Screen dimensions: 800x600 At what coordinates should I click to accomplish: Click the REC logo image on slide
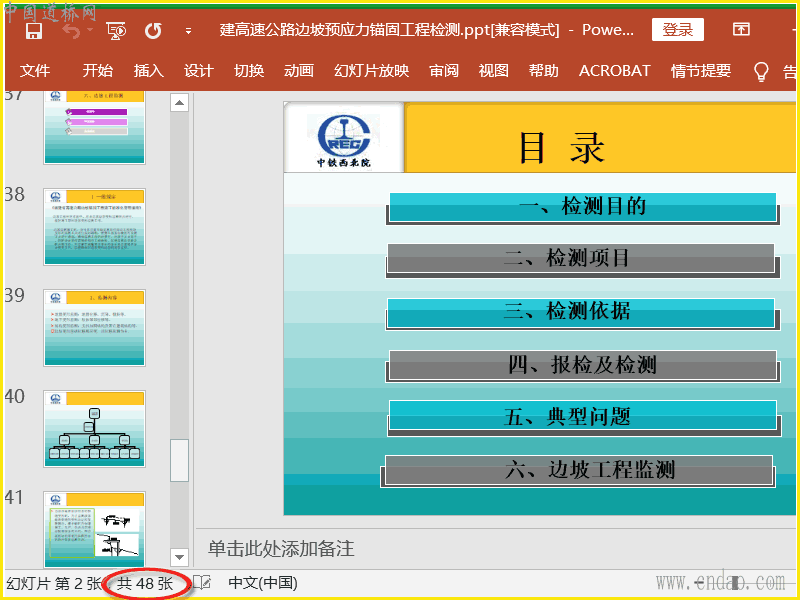[343, 137]
